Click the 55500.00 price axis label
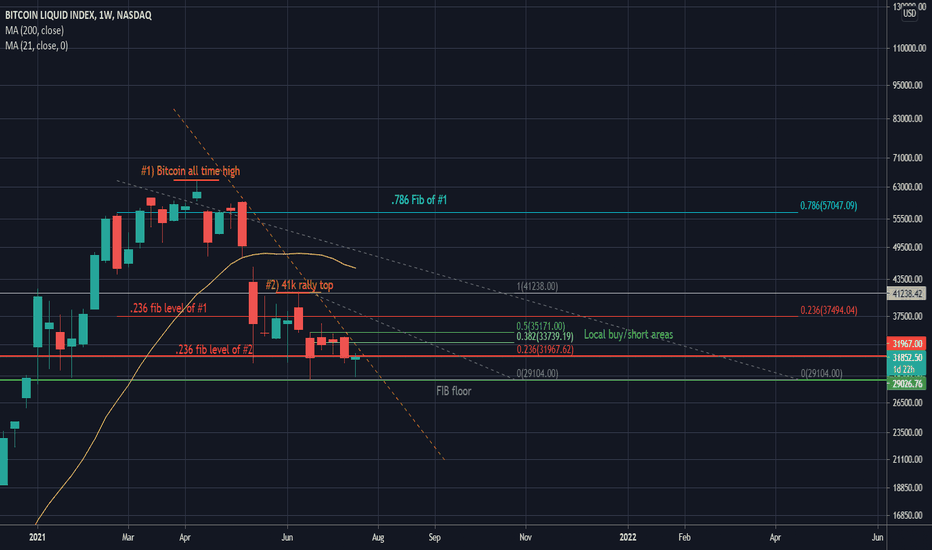The width and height of the screenshot is (932, 550). pos(908,219)
